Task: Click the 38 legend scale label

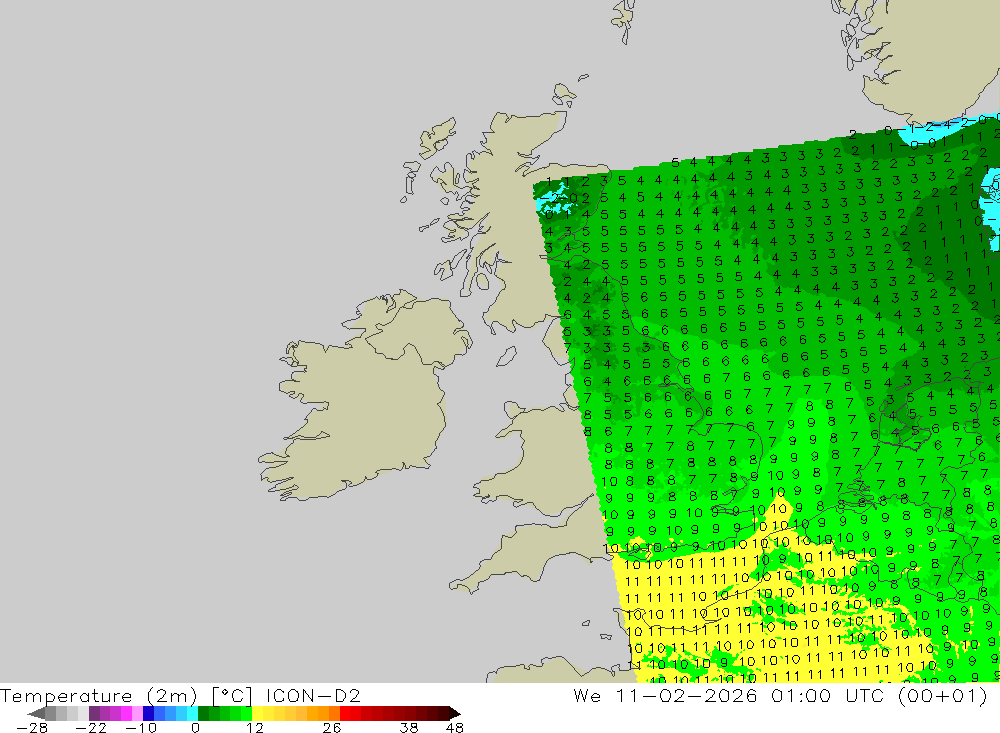Action: coord(409,728)
